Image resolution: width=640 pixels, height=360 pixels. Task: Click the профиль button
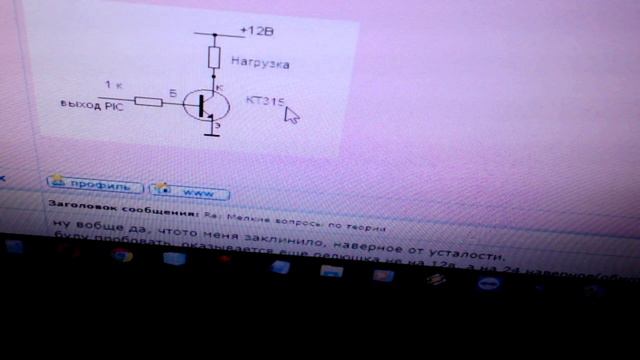(x=95, y=185)
